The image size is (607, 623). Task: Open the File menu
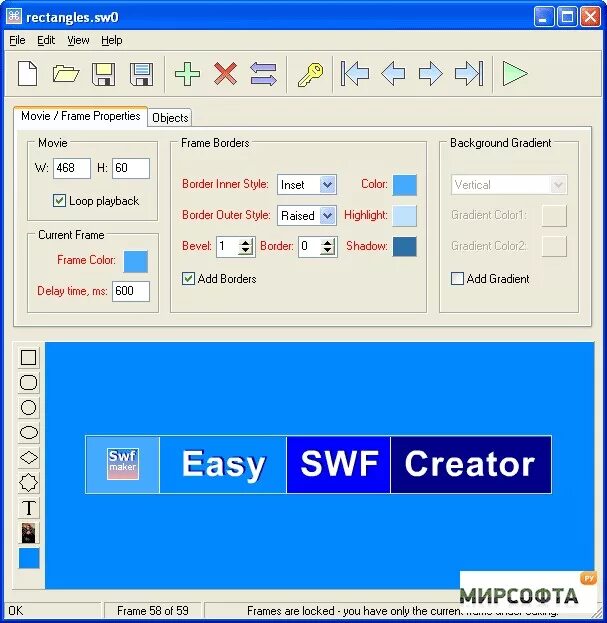click(x=17, y=40)
